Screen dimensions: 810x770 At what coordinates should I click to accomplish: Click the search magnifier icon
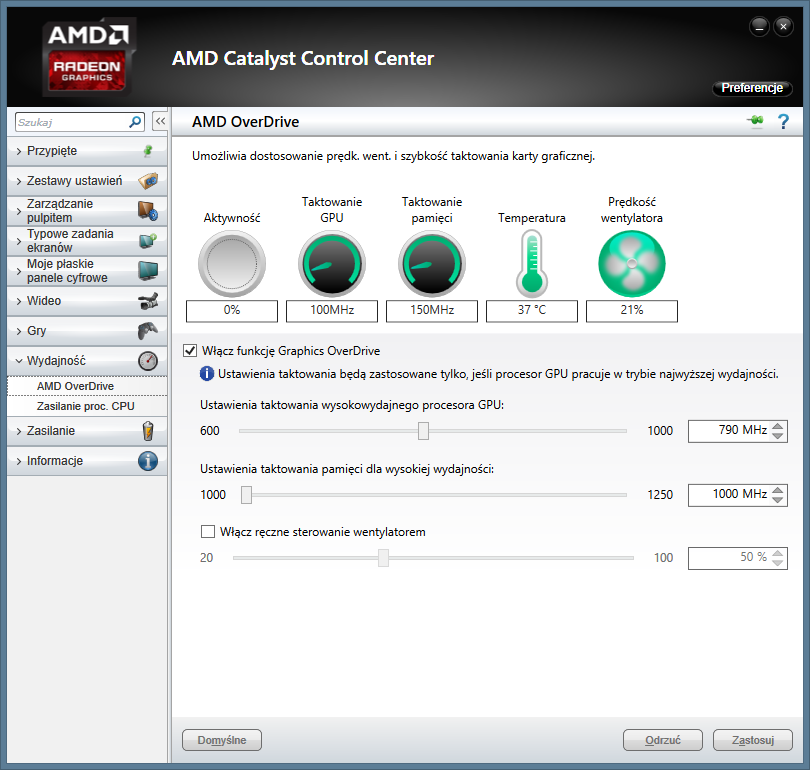tap(135, 122)
